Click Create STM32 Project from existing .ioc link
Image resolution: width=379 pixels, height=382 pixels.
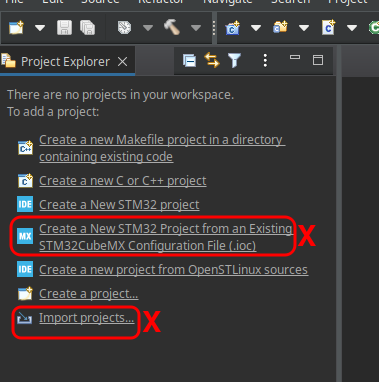pos(166,237)
